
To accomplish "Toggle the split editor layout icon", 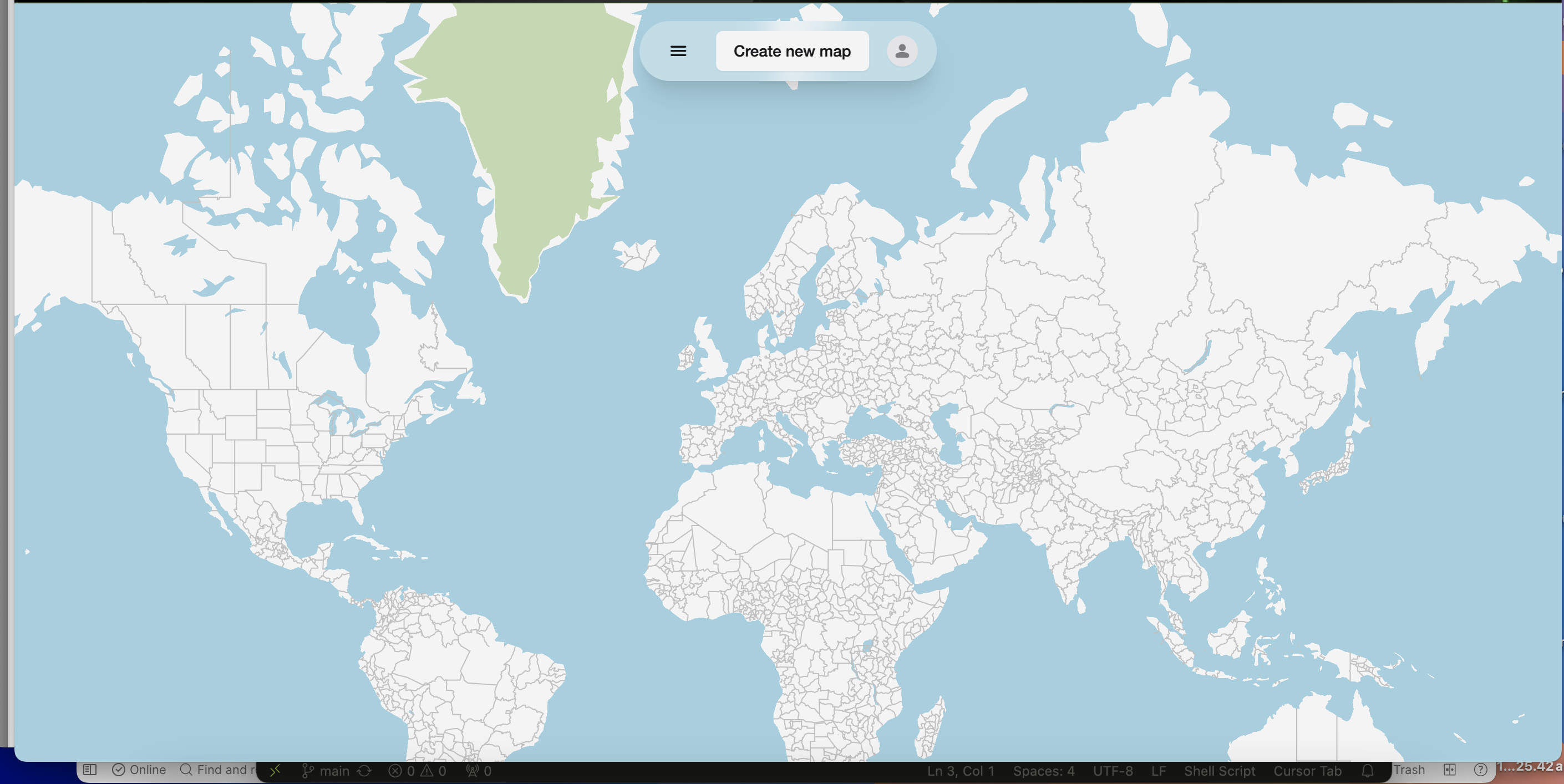I will (1450, 770).
